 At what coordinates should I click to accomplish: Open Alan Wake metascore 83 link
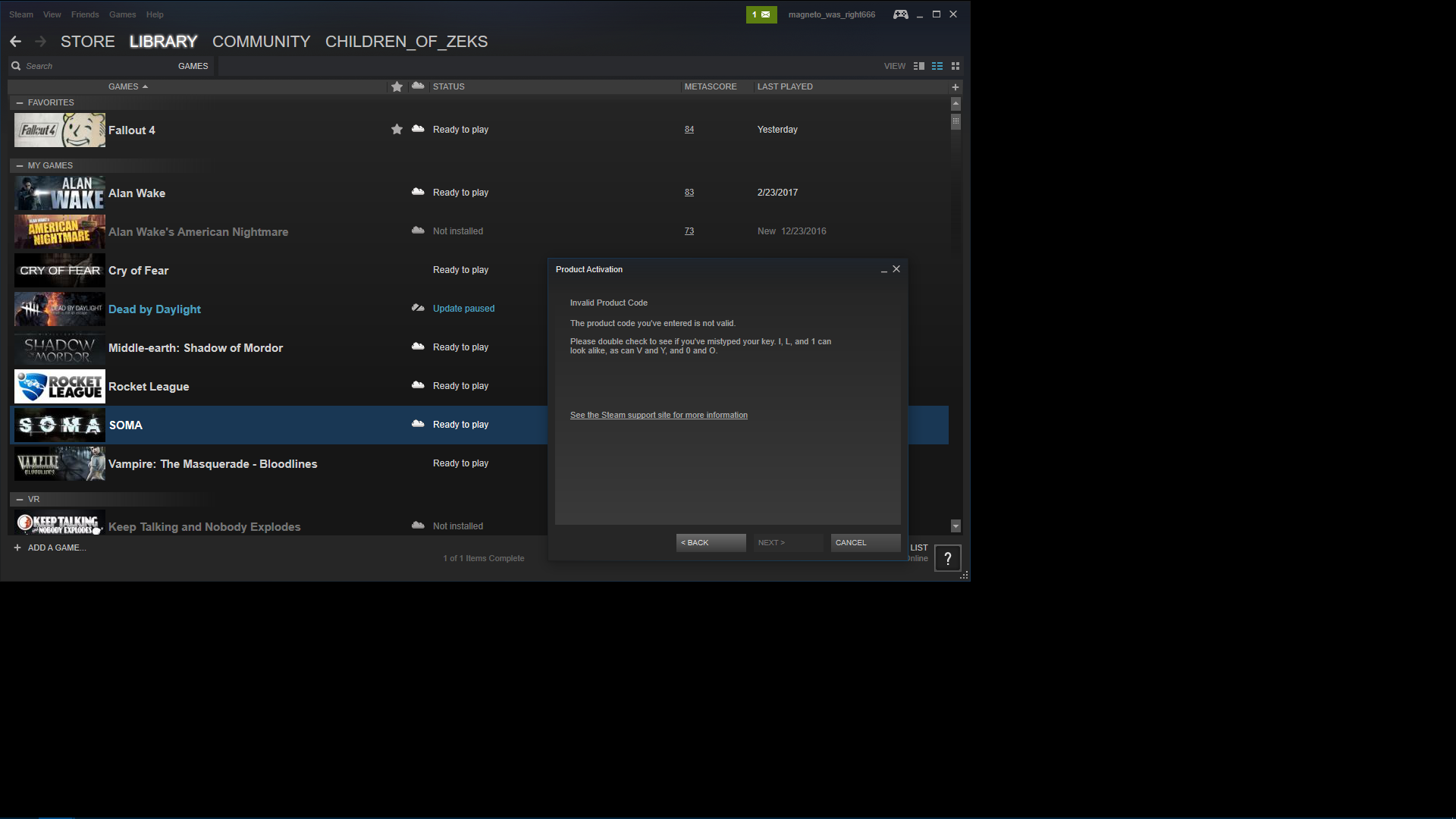pos(689,193)
